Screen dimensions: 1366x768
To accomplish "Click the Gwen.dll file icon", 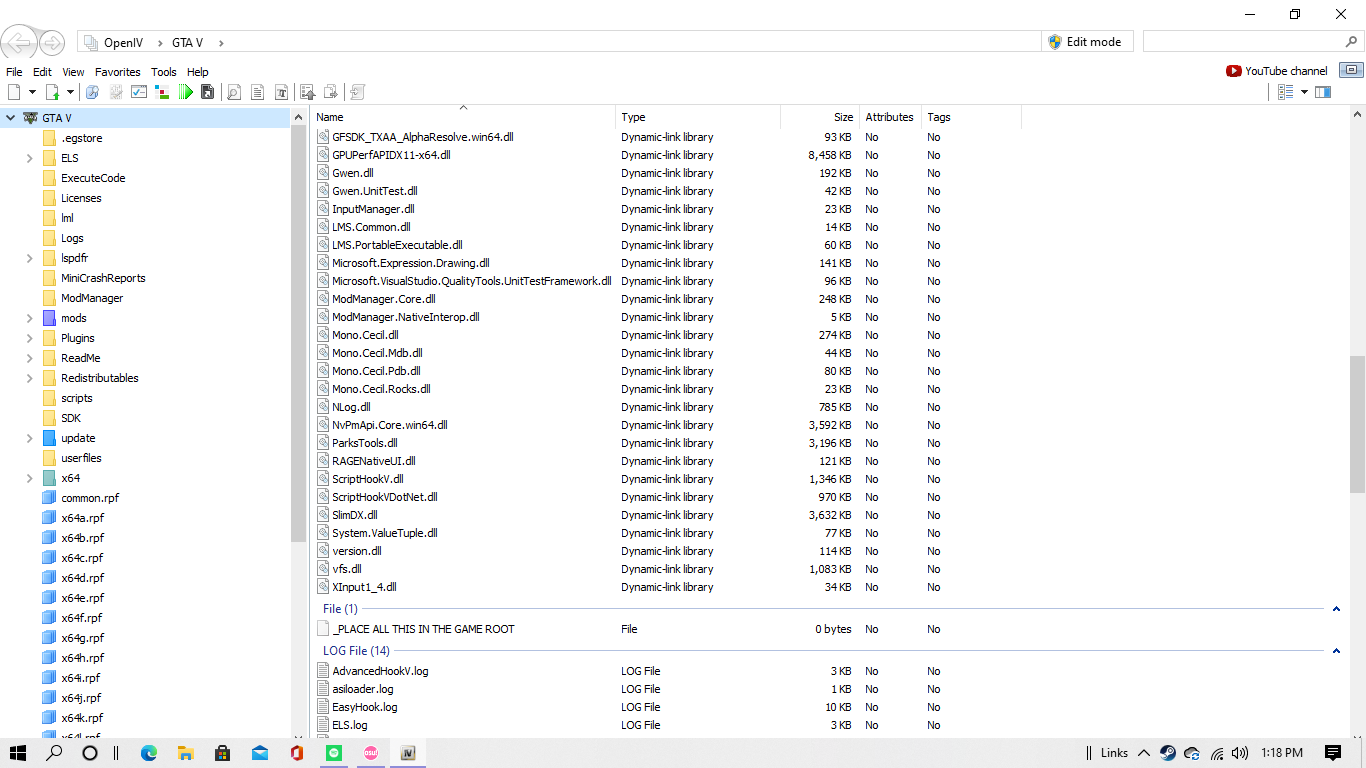I will 323,173.
